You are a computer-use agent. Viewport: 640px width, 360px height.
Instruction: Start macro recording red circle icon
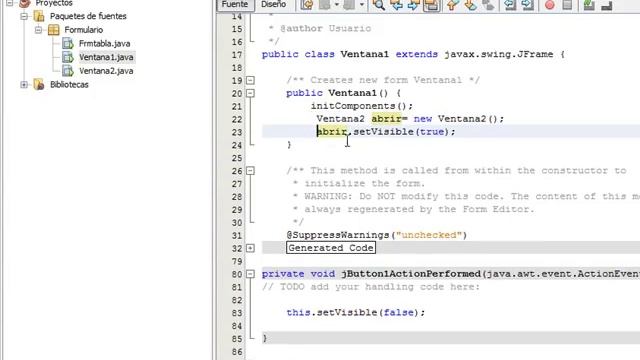pyautogui.click(x=550, y=5)
